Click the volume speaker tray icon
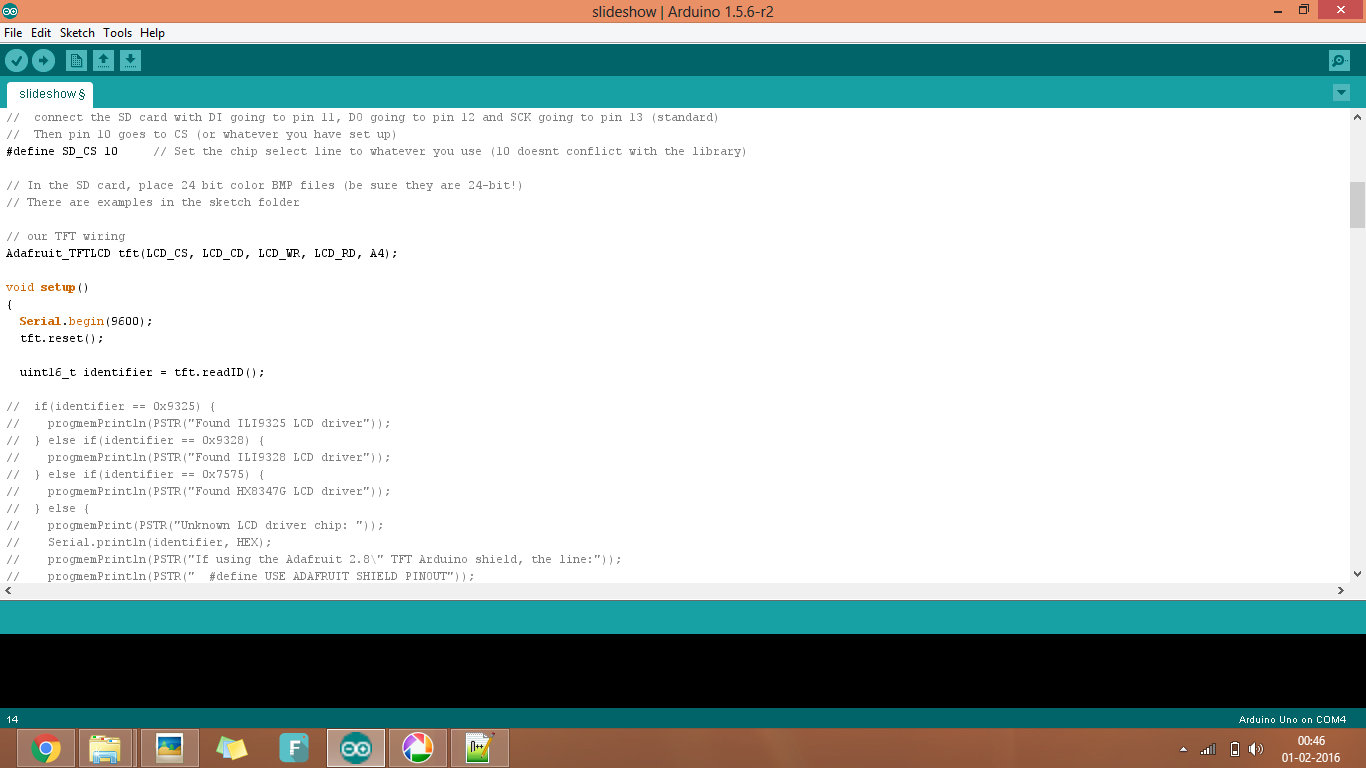 pos(1256,749)
